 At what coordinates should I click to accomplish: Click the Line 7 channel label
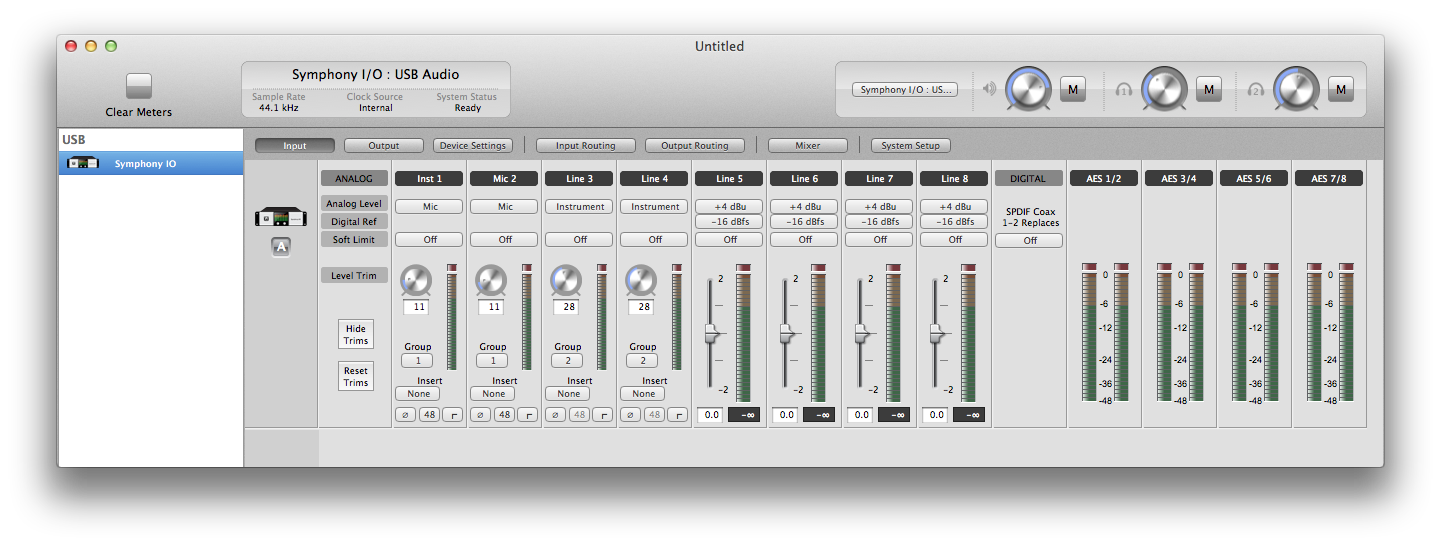coord(880,179)
